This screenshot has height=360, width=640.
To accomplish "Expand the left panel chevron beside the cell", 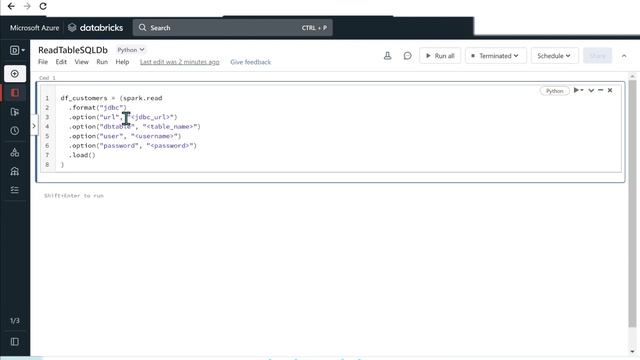I will point(34,126).
